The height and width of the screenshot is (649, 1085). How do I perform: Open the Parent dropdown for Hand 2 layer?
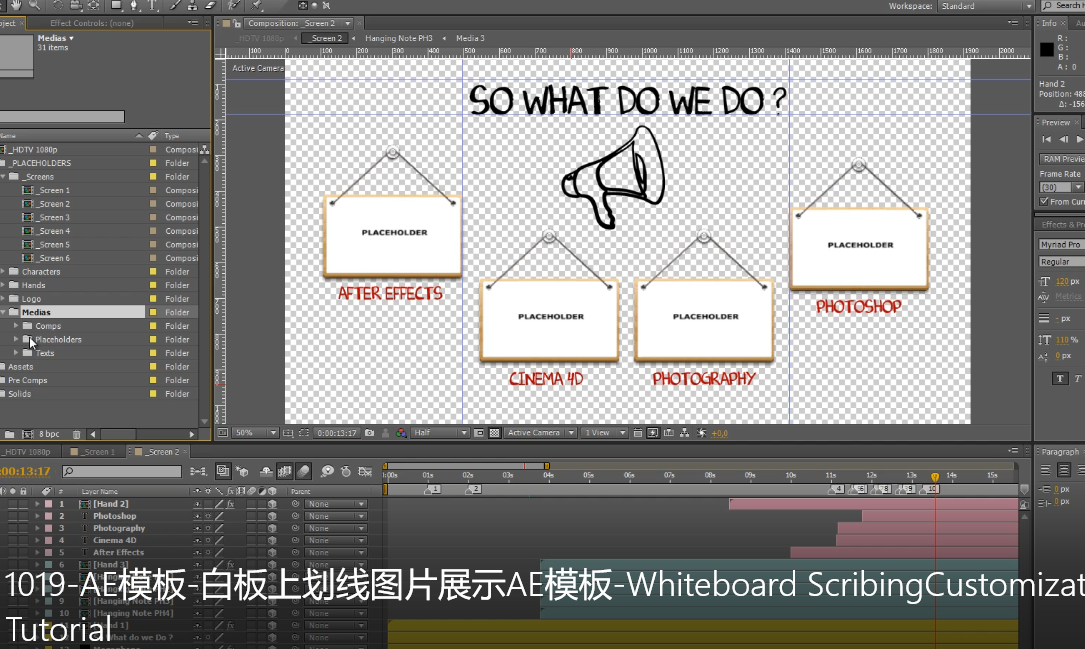[336, 504]
